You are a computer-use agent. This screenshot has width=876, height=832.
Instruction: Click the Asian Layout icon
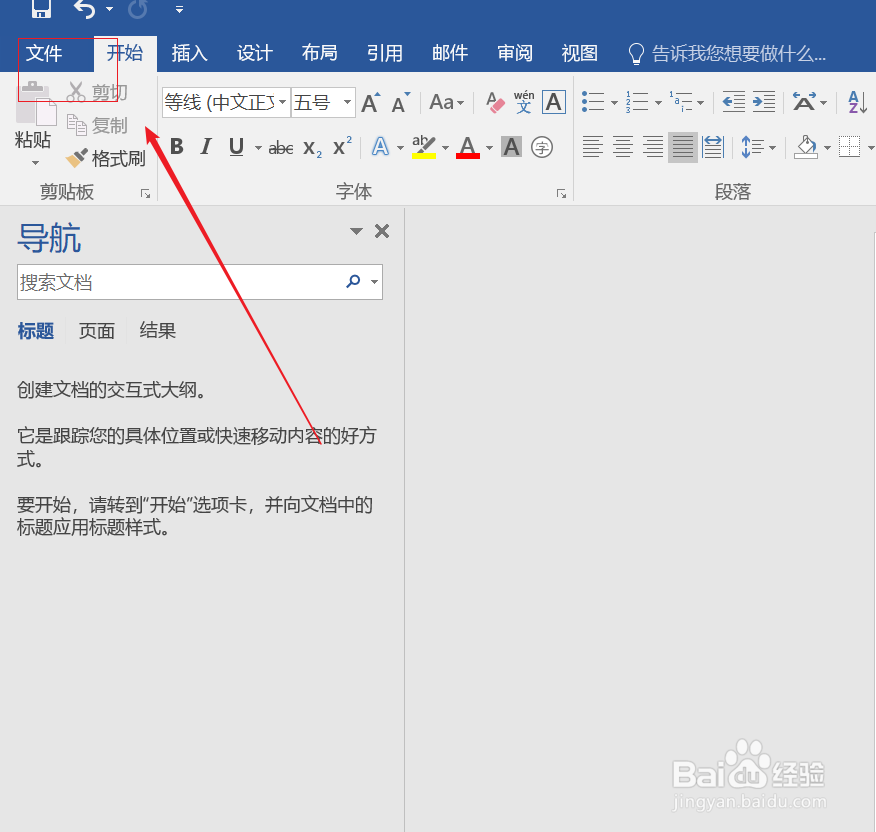(804, 102)
